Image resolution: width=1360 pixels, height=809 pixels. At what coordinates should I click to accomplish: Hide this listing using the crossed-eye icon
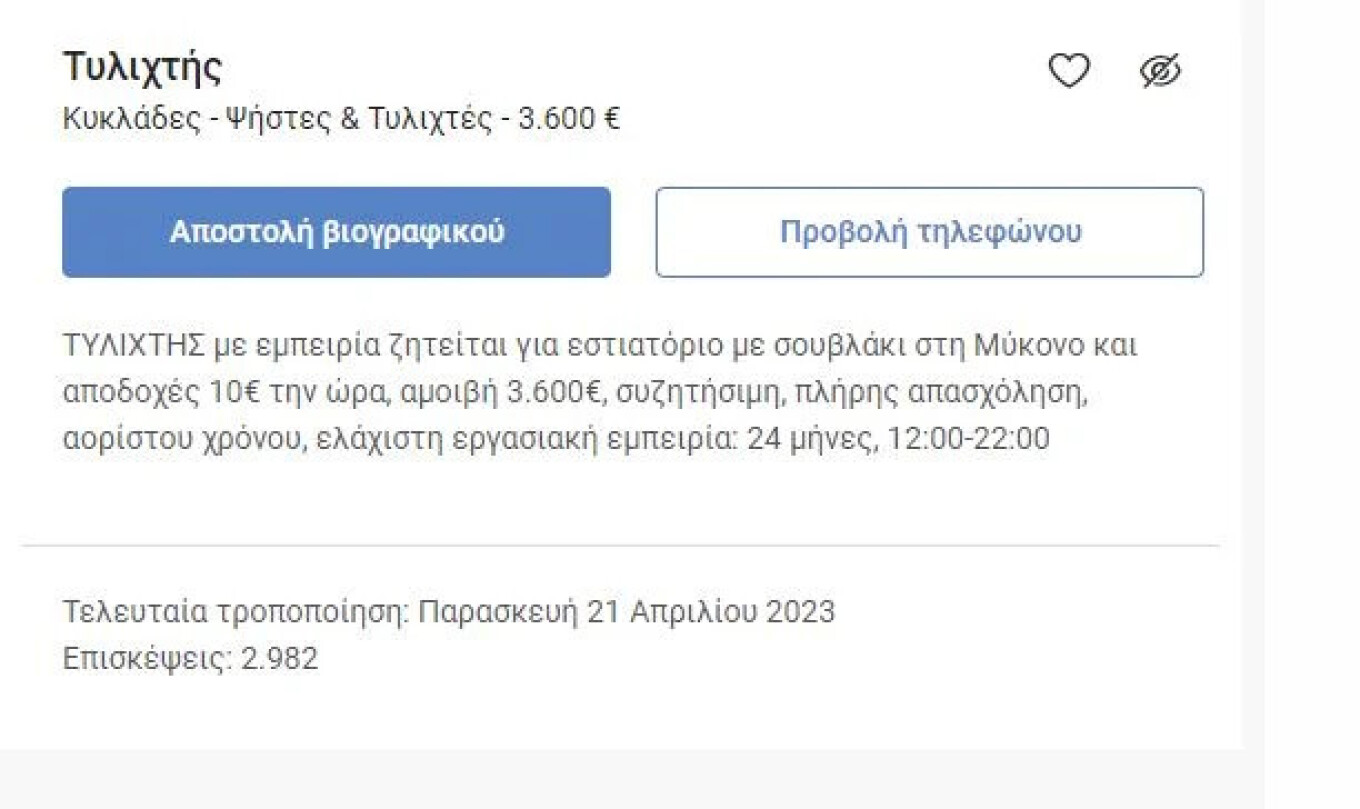[1160, 71]
